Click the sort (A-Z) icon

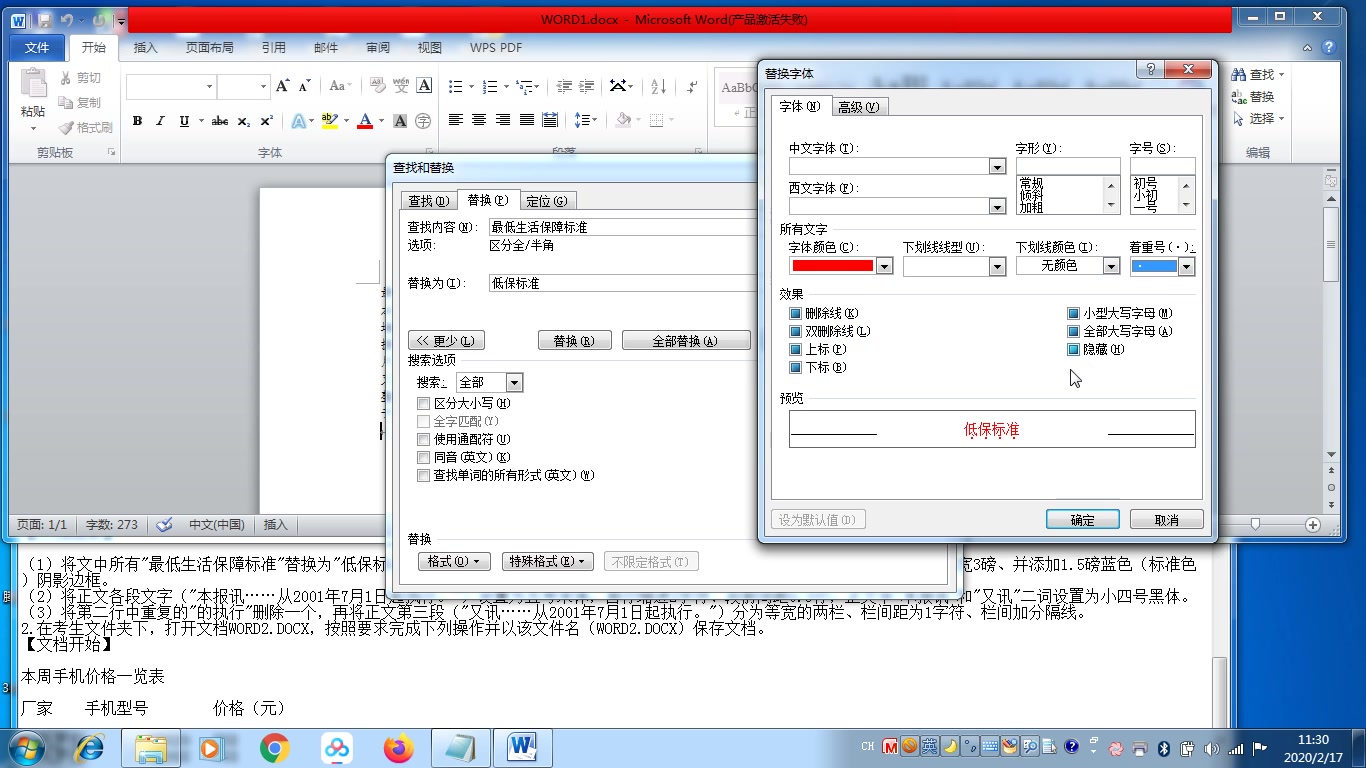pos(658,86)
